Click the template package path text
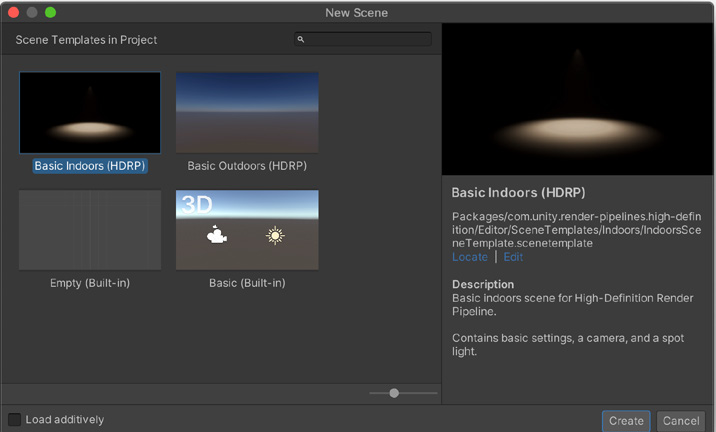The image size is (716, 432). pyautogui.click(x=576, y=230)
